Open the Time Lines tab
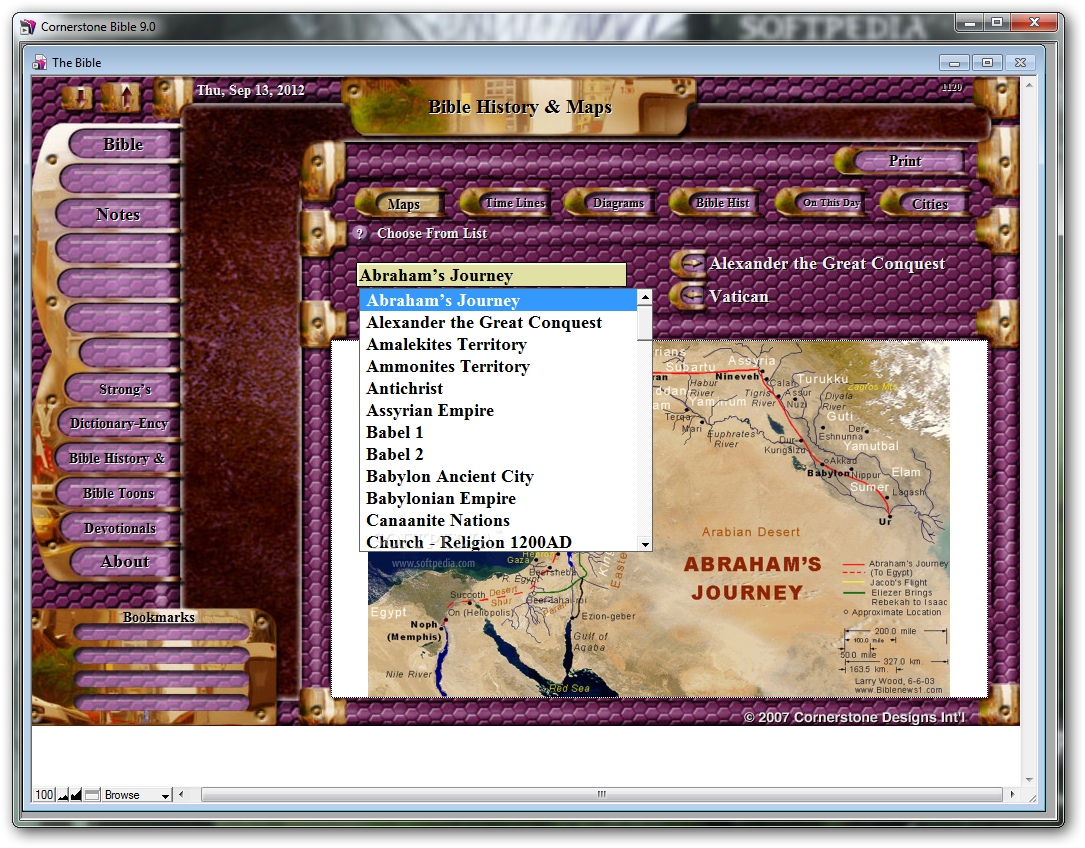Screen dimensions: 1085x848 (508, 203)
